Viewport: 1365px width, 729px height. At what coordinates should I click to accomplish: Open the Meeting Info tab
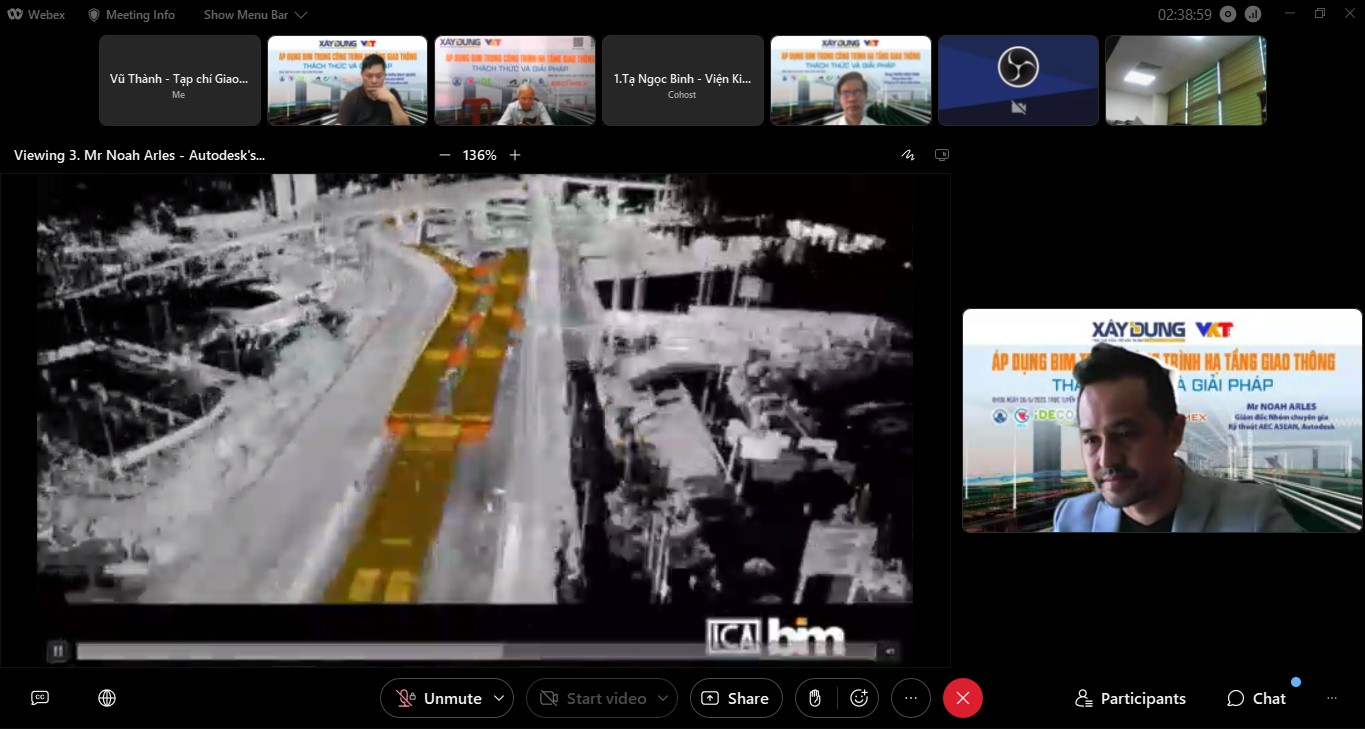(131, 15)
